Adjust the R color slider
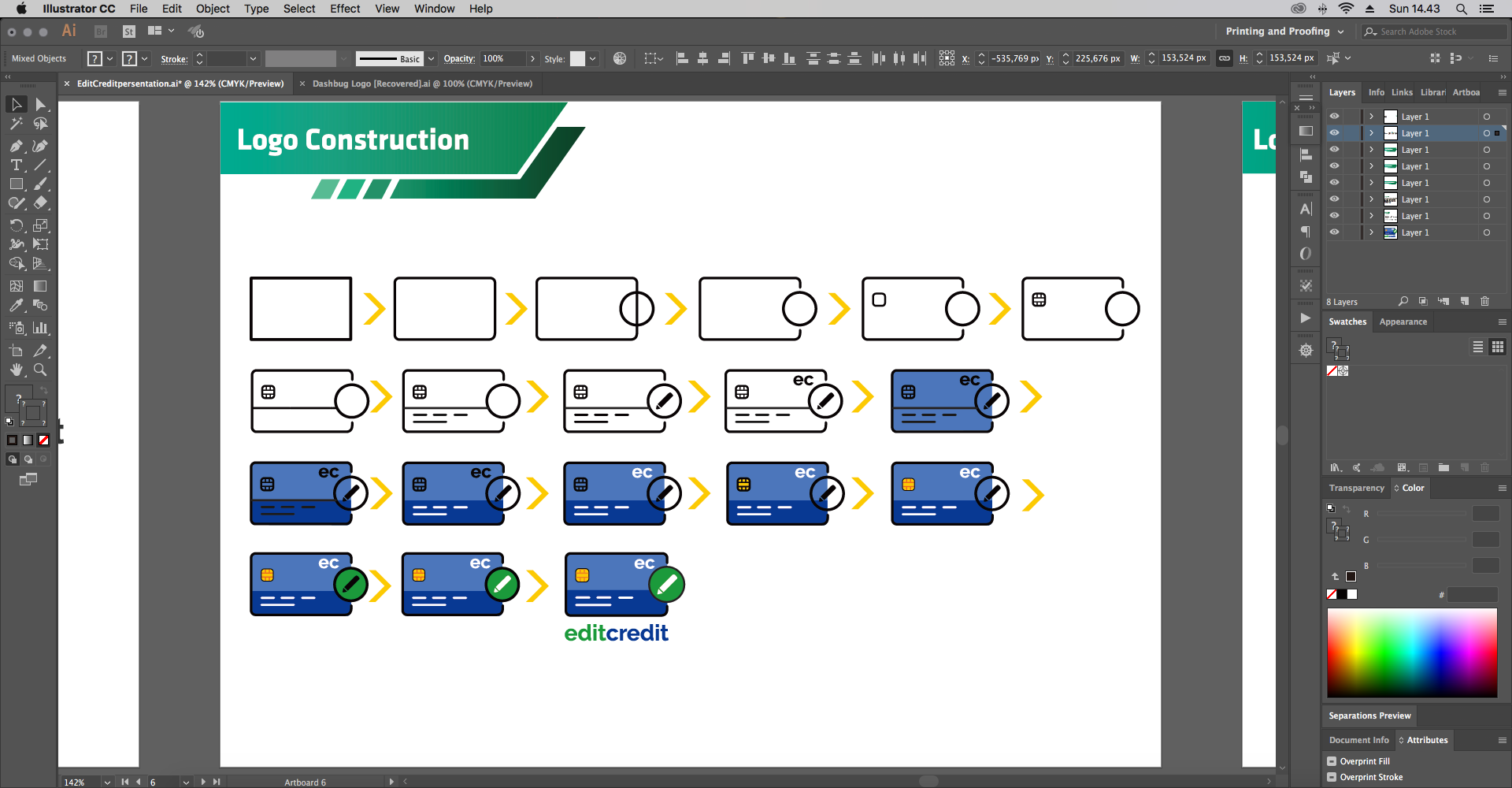The height and width of the screenshot is (788, 1512). coord(1422,514)
